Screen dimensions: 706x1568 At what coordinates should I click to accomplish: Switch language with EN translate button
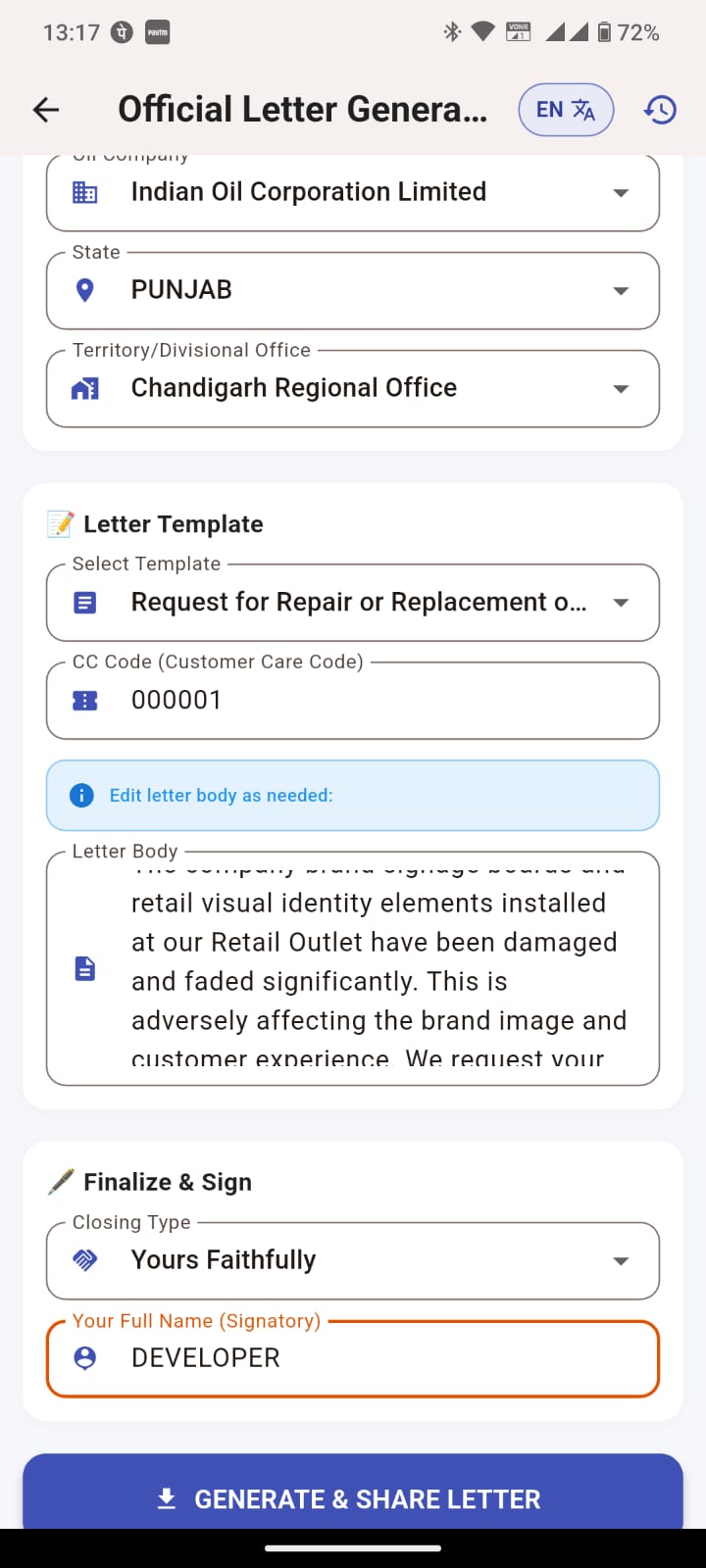click(x=566, y=110)
